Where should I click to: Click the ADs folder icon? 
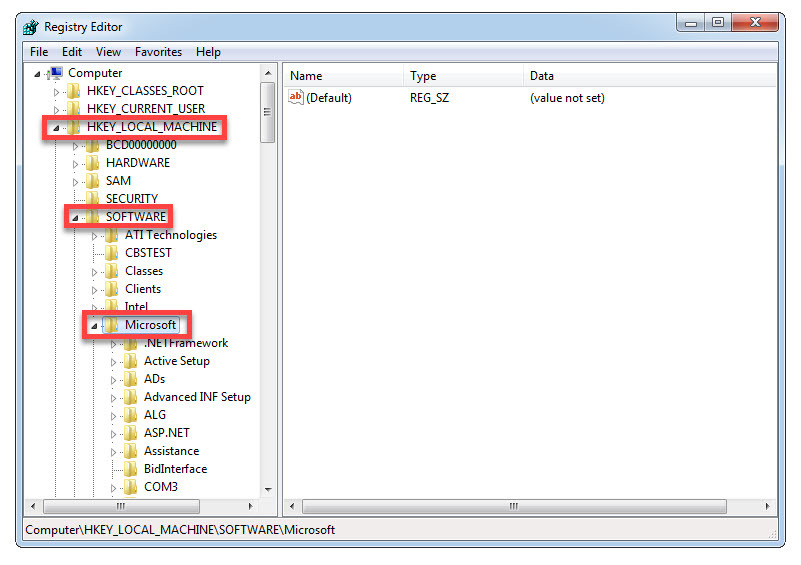131,379
